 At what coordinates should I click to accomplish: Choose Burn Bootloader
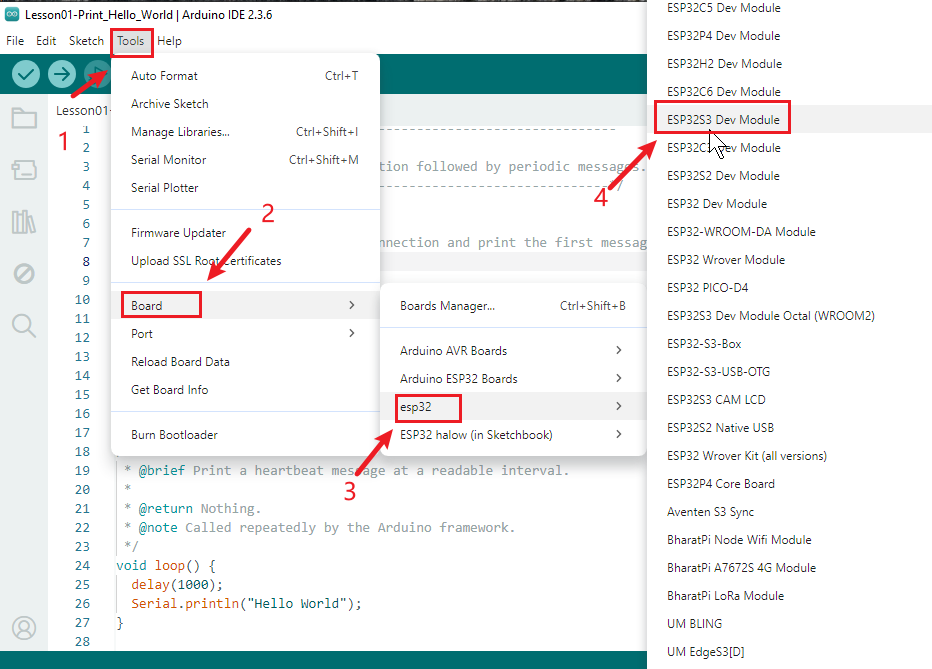click(245, 434)
